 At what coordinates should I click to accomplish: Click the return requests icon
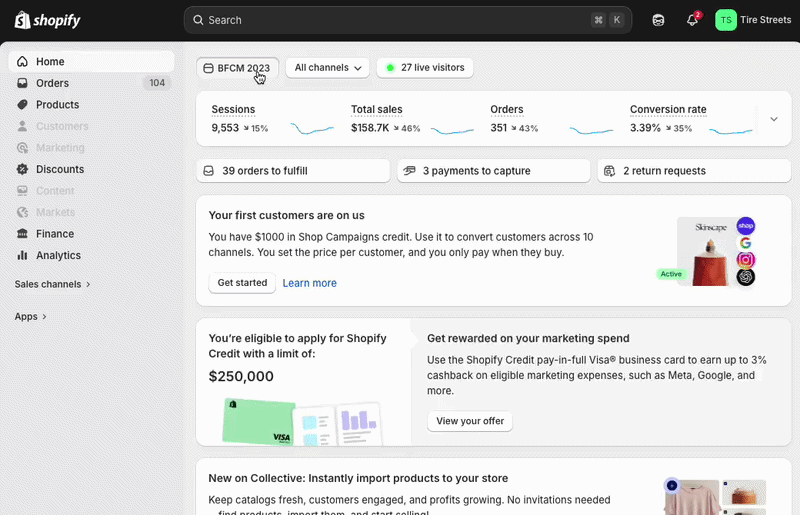609,171
